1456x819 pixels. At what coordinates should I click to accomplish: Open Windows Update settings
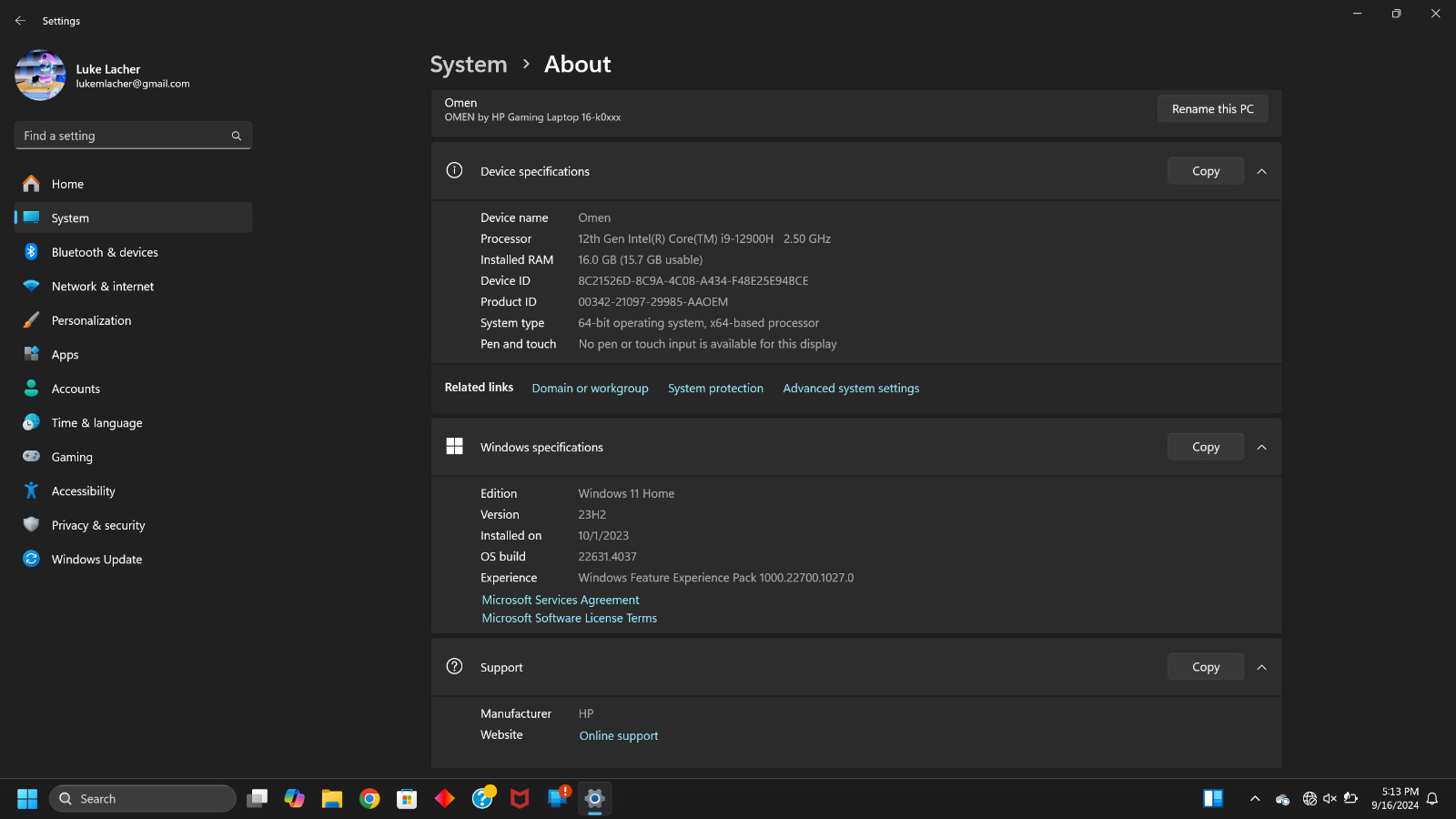click(133, 560)
